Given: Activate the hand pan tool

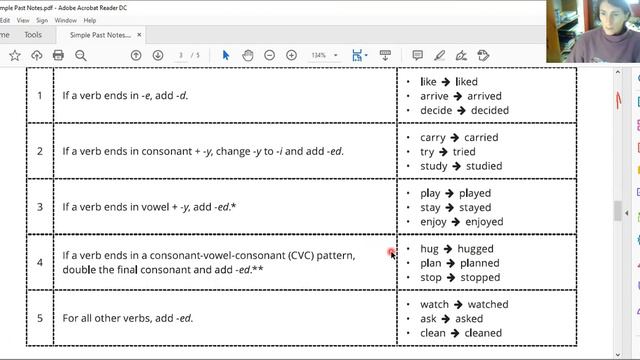Looking at the screenshot, I should 248,55.
